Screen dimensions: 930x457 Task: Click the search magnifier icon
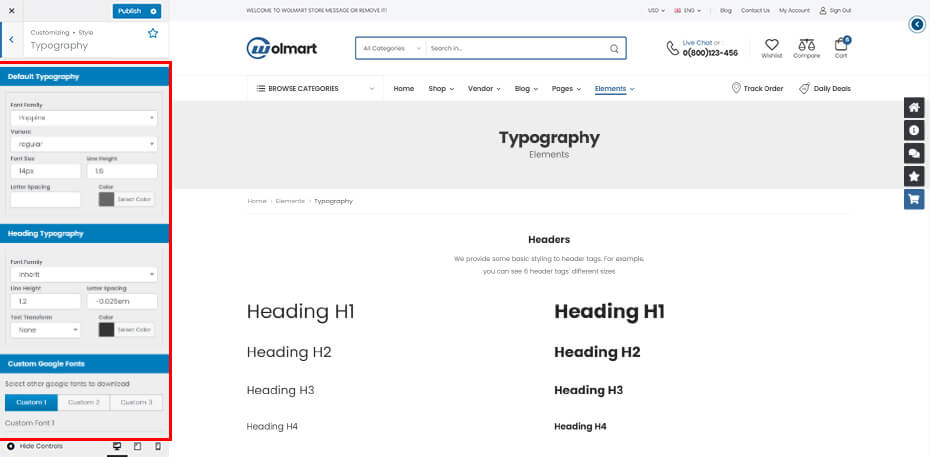point(614,48)
